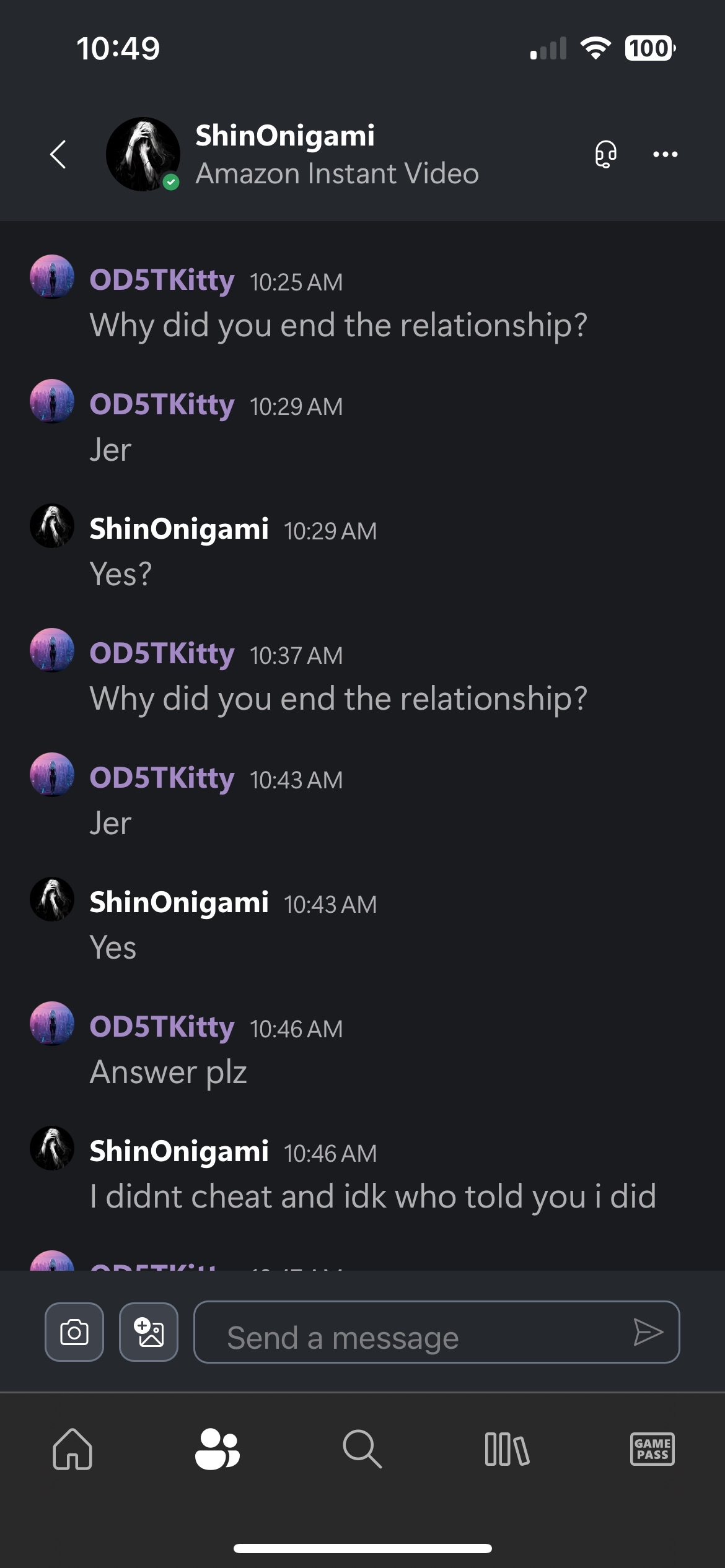Tap the ShinOnigami username at 10:43 AM

179,902
